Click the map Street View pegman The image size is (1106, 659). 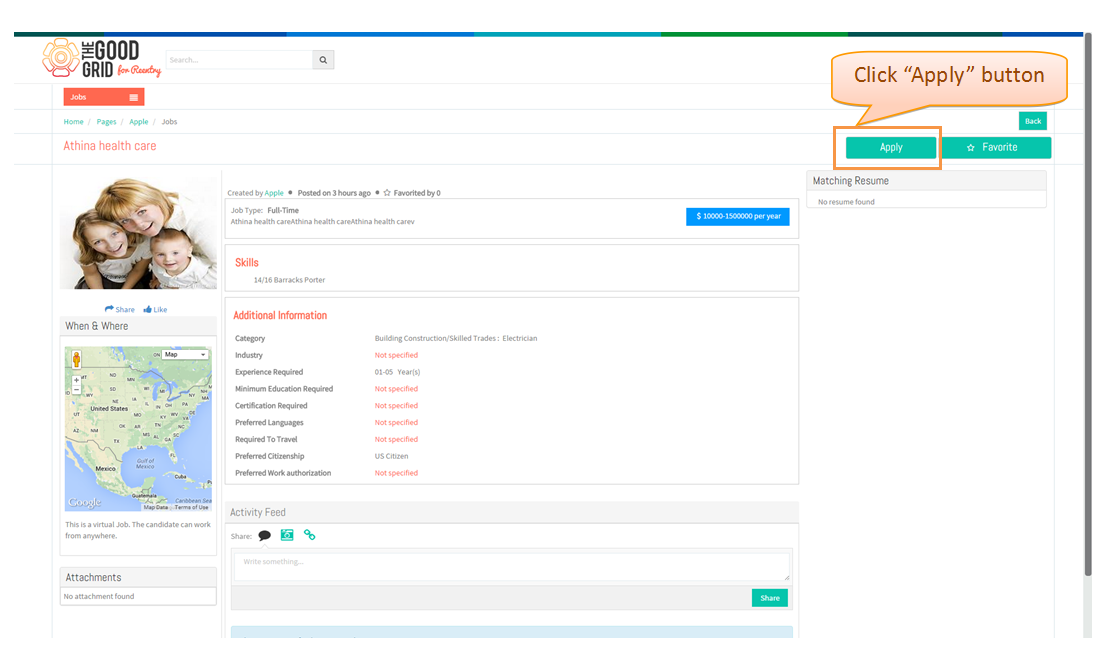click(76, 359)
